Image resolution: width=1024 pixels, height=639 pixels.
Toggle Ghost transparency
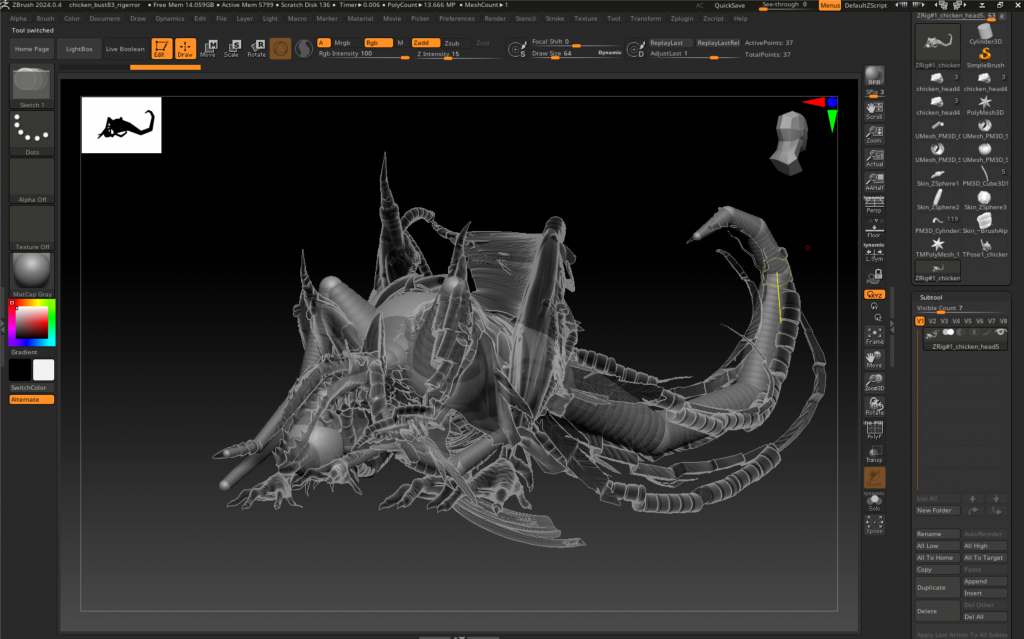874,478
